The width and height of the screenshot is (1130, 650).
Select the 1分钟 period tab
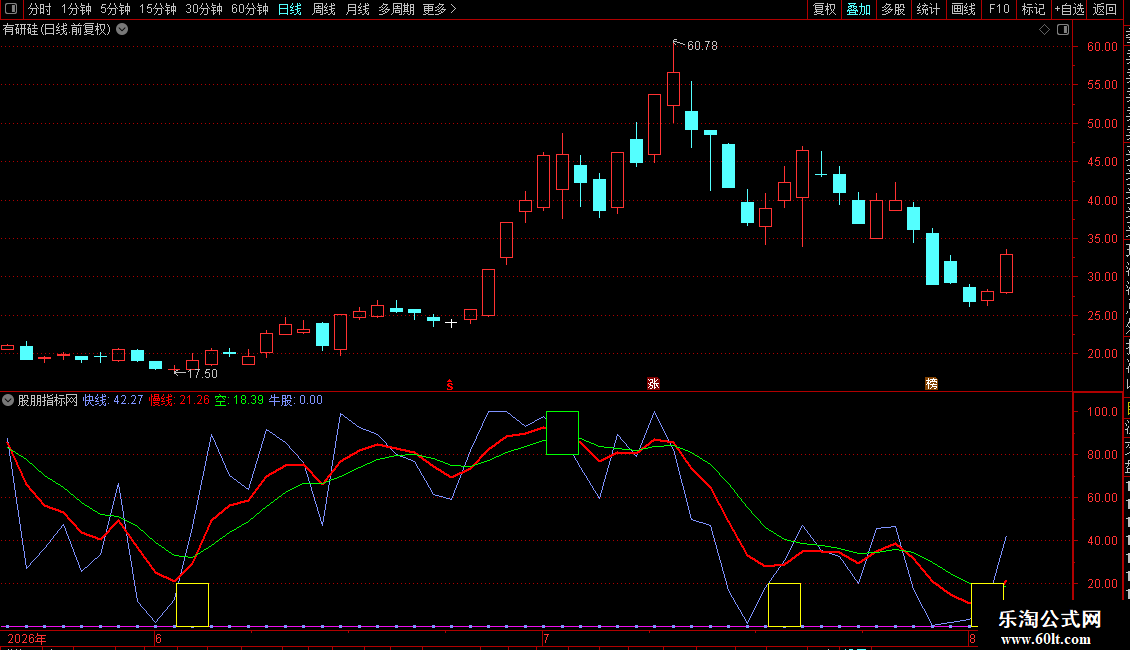(x=76, y=9)
